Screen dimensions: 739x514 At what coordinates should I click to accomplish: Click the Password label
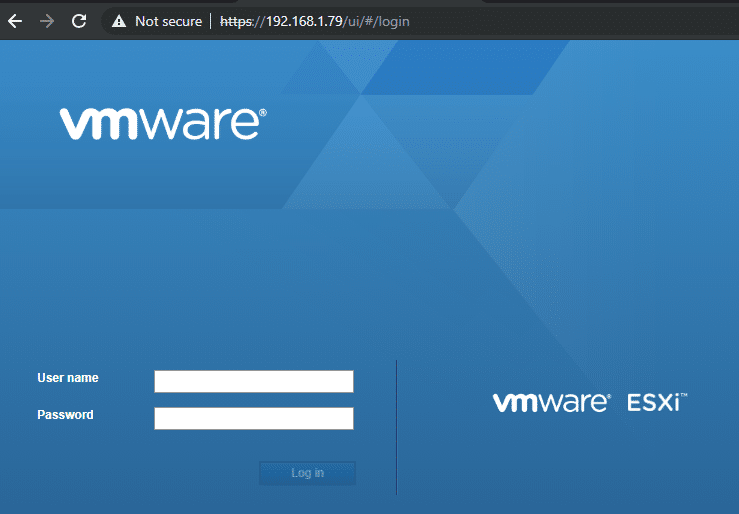point(65,415)
